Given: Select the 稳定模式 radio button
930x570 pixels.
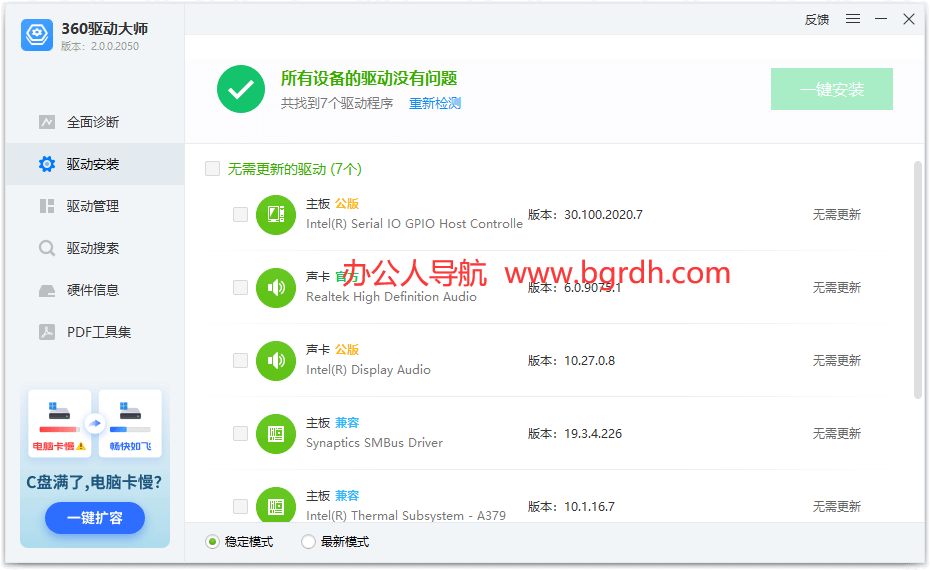Looking at the screenshot, I should tap(212, 542).
